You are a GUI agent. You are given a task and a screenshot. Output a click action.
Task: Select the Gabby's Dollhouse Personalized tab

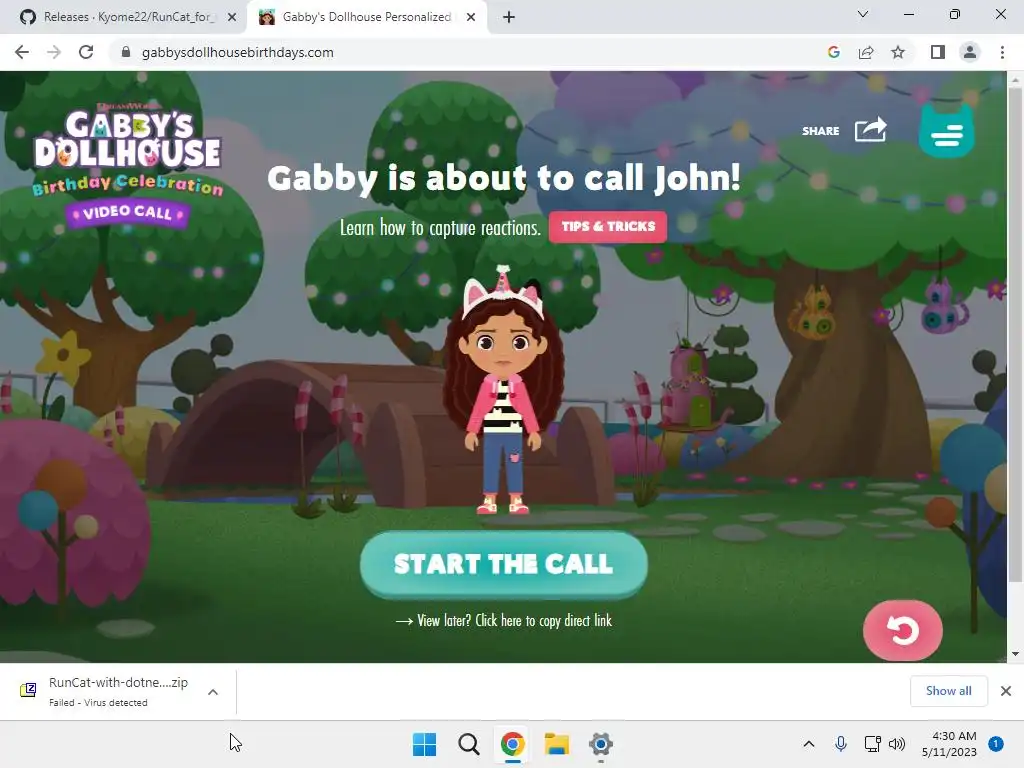366,17
